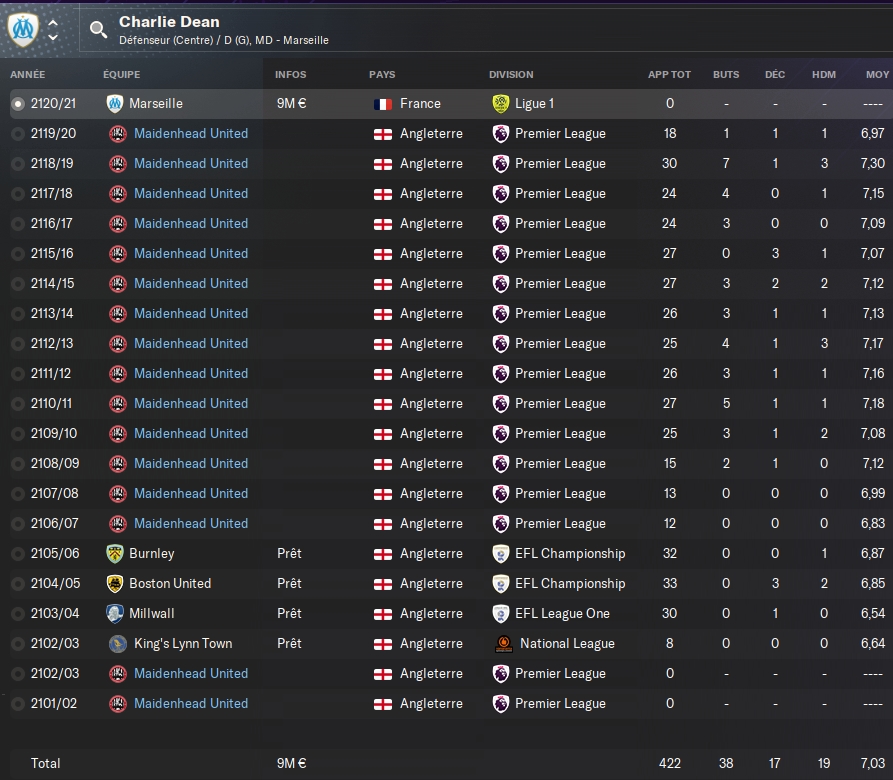Click the Charlie Dean player name field
This screenshot has width=893, height=780.
pos(169,22)
